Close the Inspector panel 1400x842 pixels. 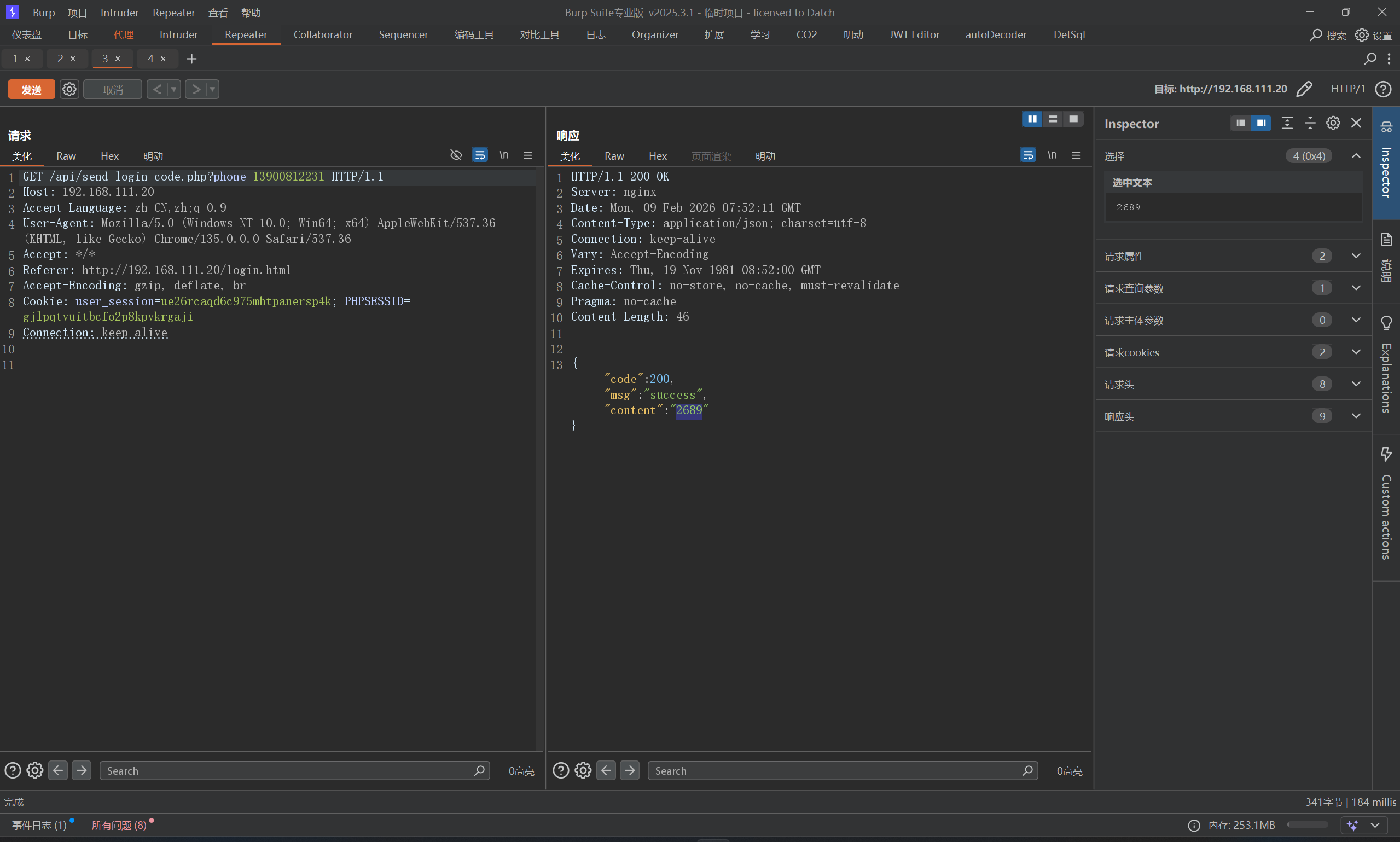(x=1356, y=123)
